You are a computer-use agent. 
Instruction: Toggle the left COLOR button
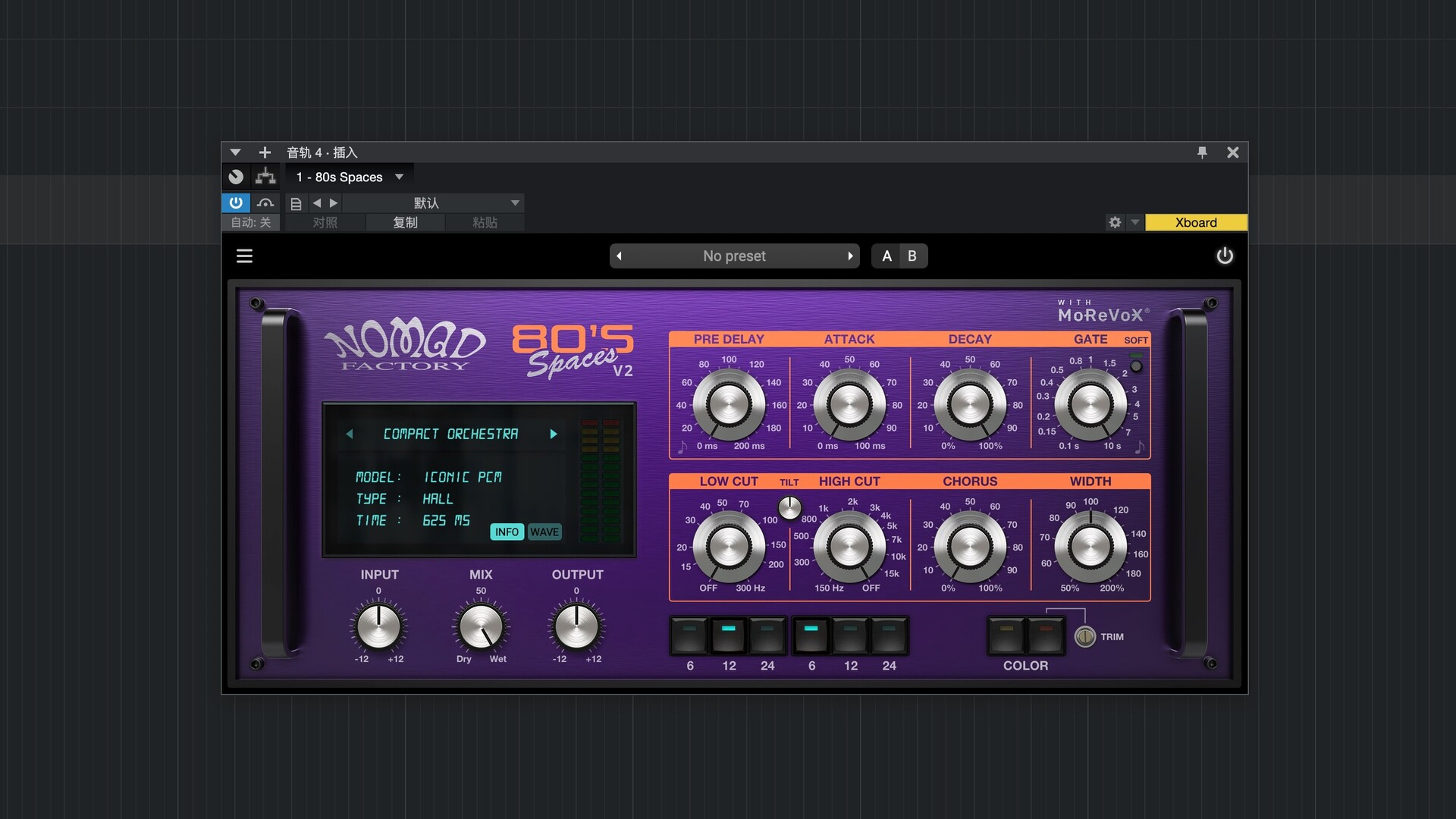point(1006,635)
